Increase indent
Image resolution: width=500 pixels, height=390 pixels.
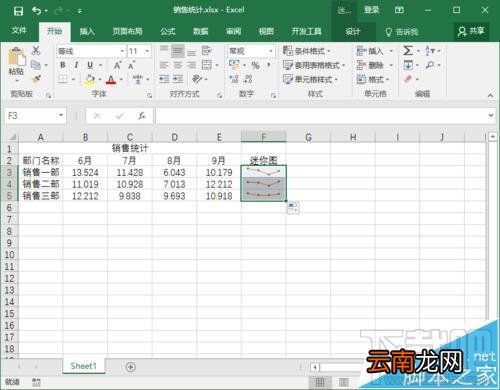pyautogui.click(x=178, y=79)
